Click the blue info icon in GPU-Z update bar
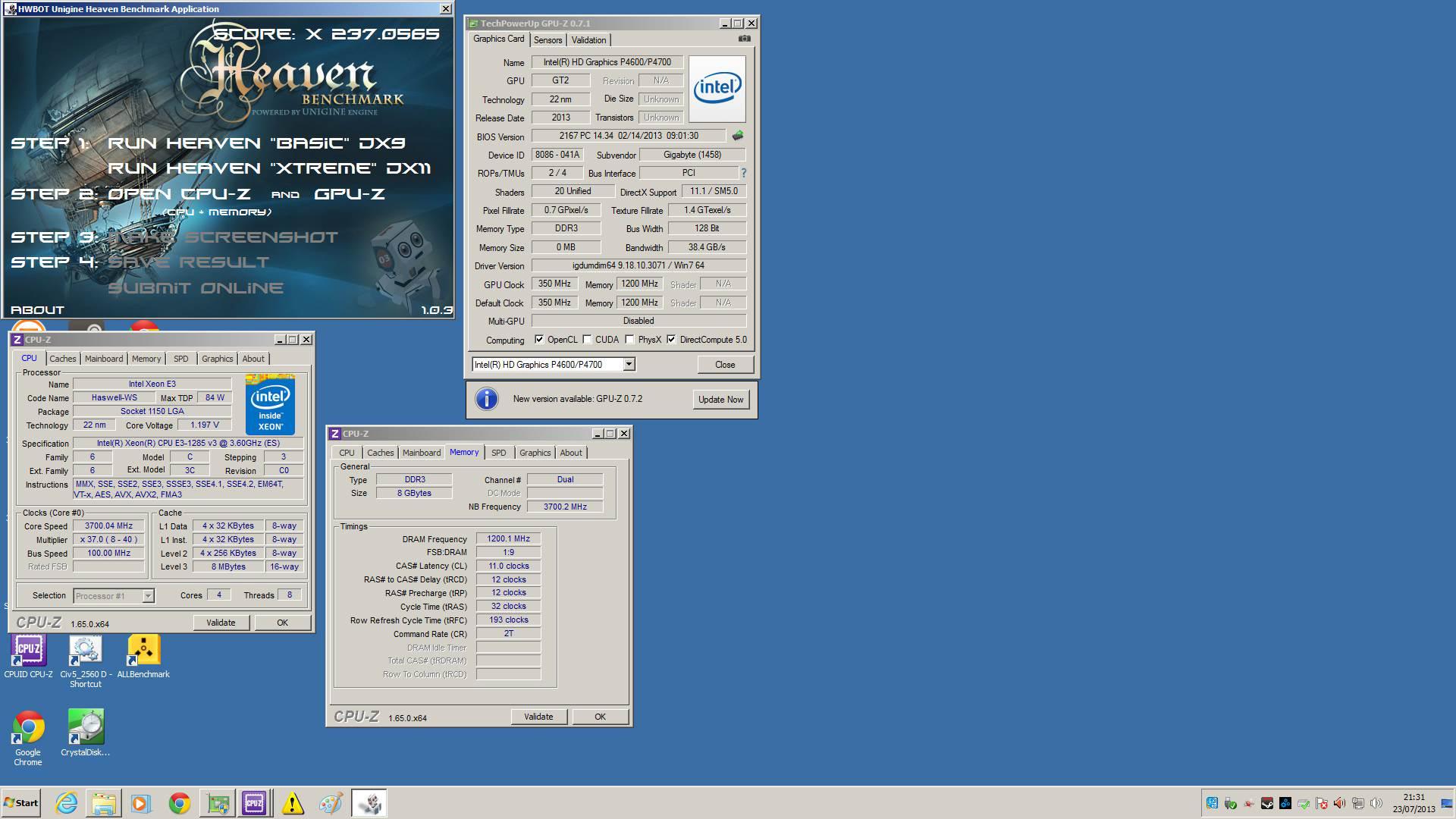 point(486,399)
